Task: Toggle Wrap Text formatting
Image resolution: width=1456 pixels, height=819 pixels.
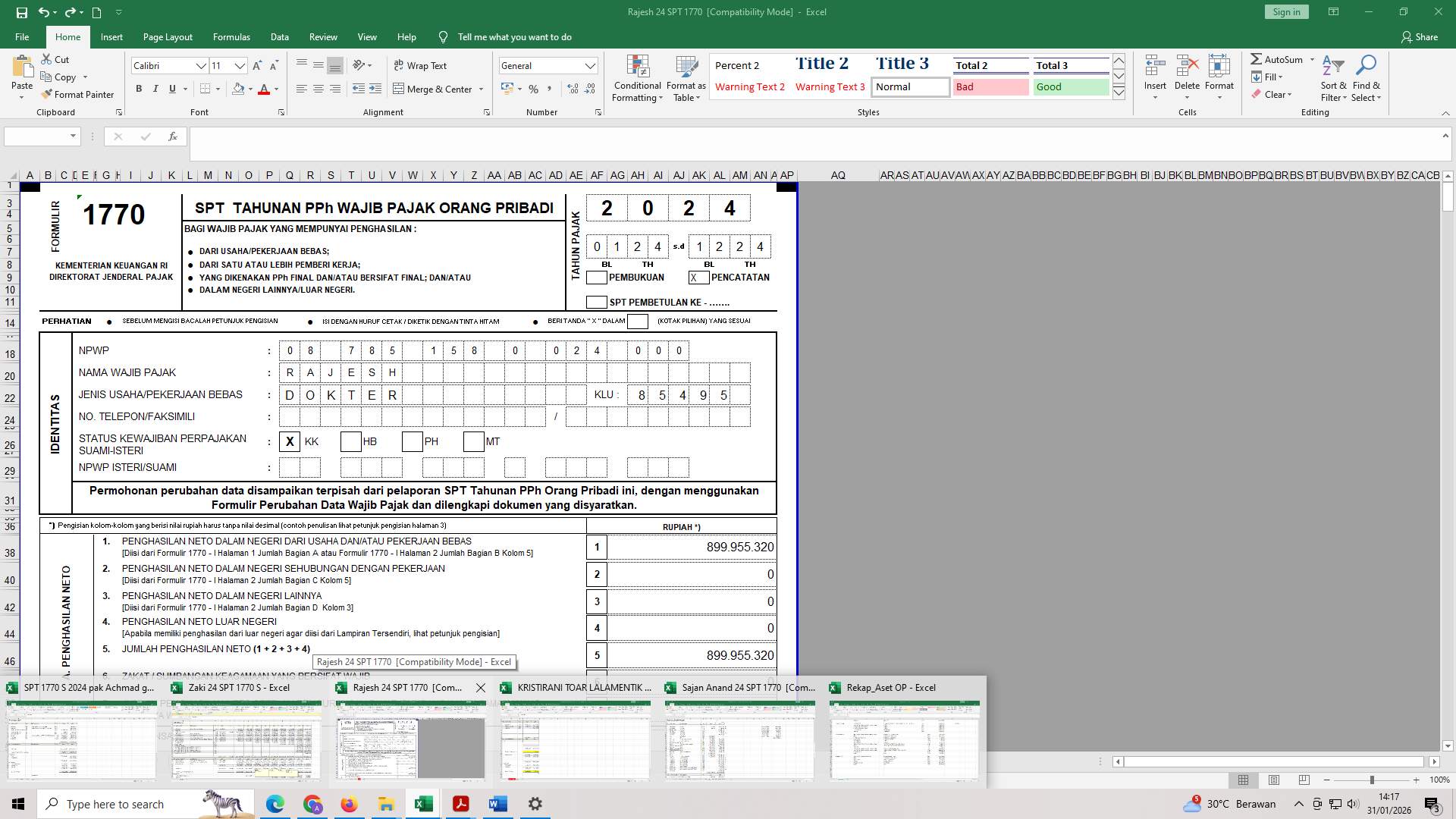Action: 422,65
